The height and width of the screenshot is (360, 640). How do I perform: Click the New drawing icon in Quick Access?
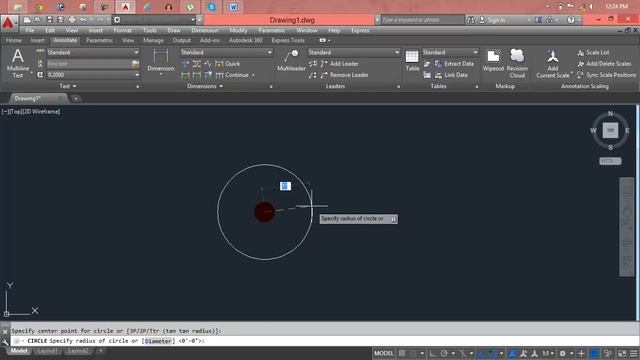[27, 20]
